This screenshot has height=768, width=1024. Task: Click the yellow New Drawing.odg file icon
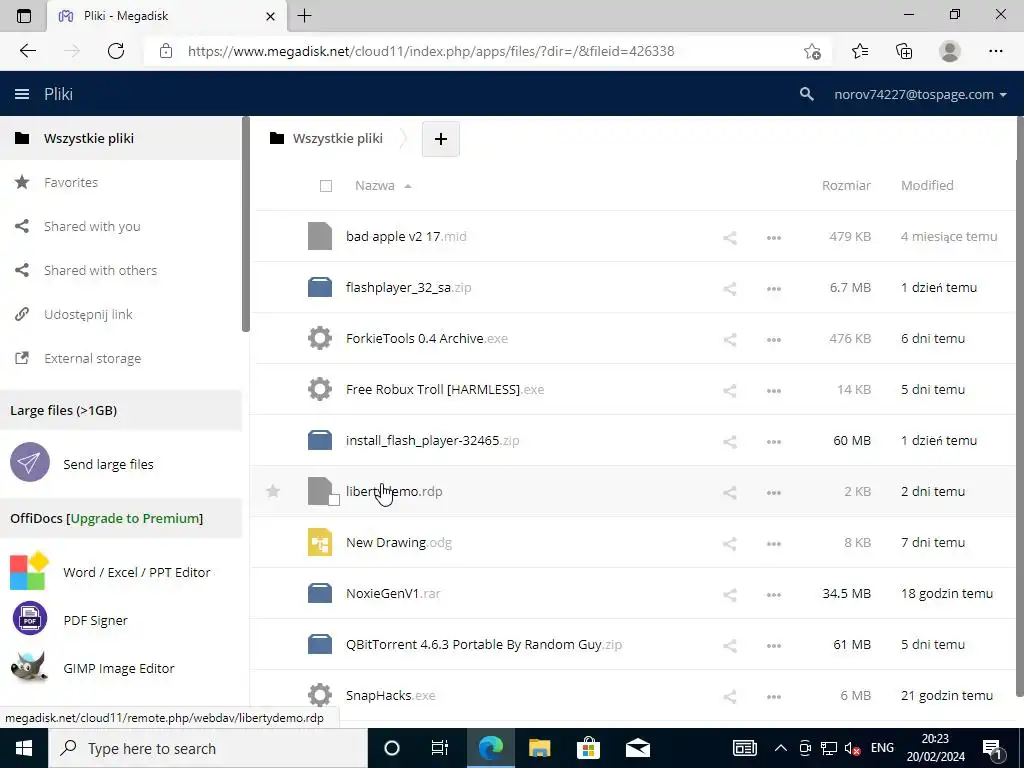tap(320, 542)
